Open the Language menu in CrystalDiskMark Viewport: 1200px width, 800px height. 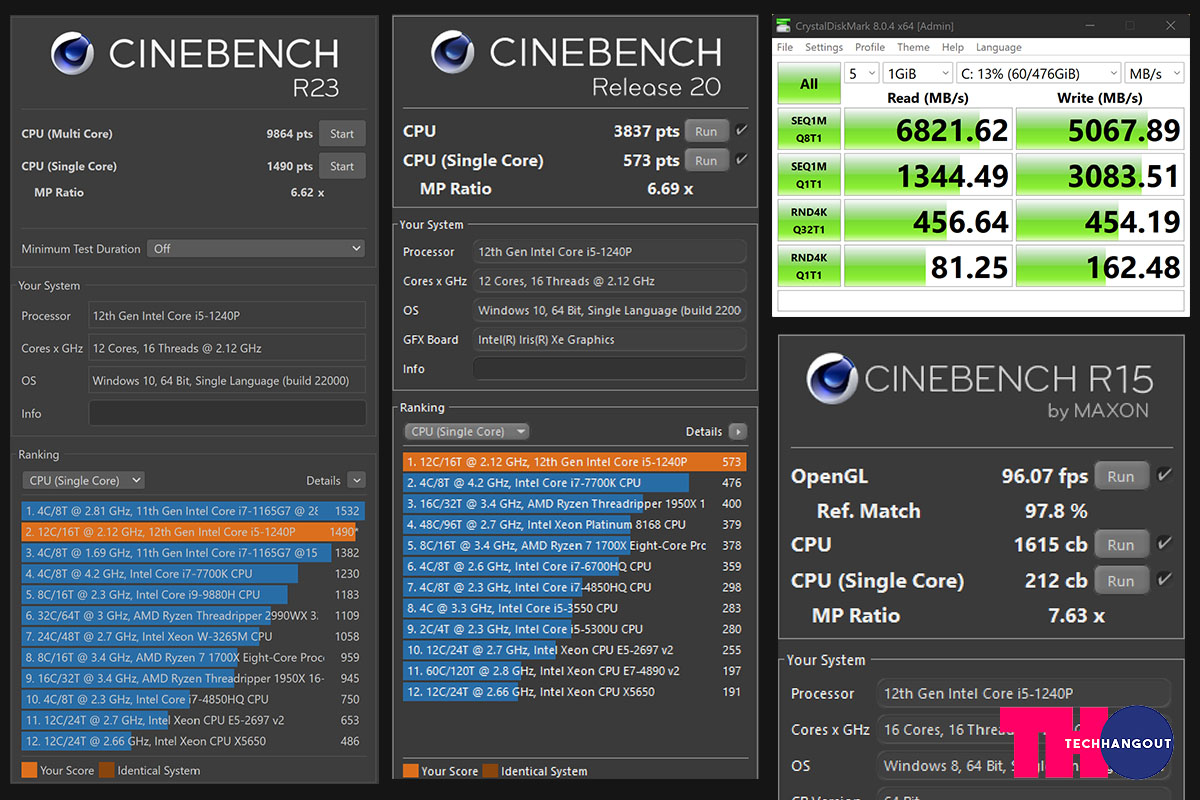click(x=999, y=47)
